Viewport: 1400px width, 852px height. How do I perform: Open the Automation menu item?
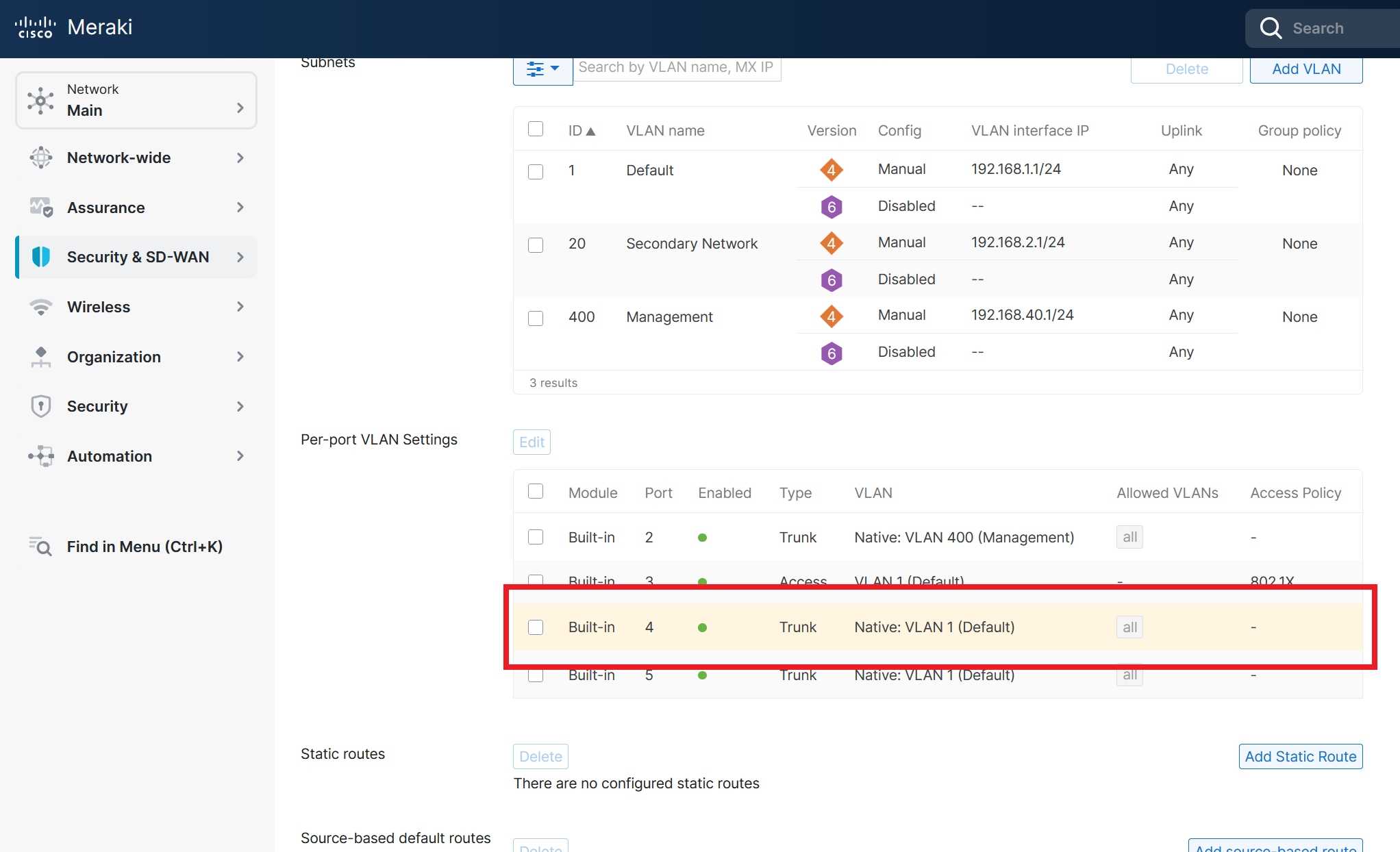[136, 456]
